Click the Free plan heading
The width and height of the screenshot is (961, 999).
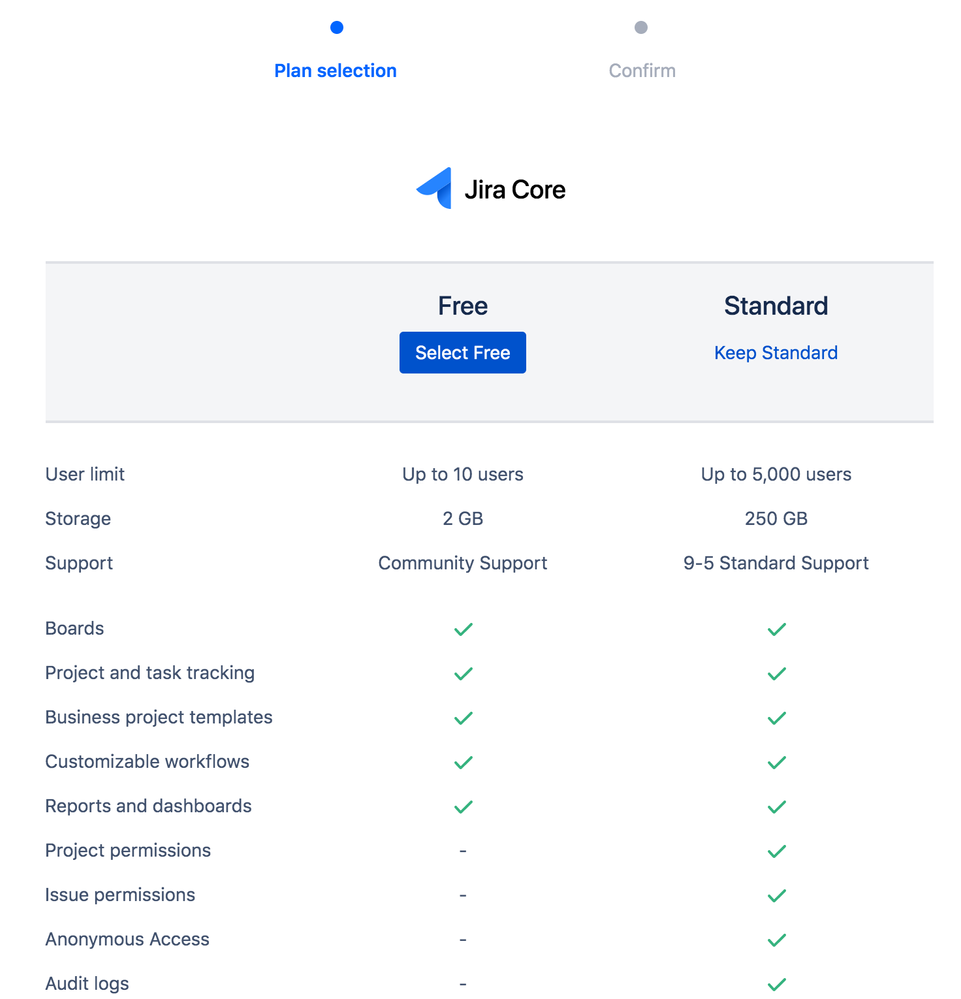point(463,306)
